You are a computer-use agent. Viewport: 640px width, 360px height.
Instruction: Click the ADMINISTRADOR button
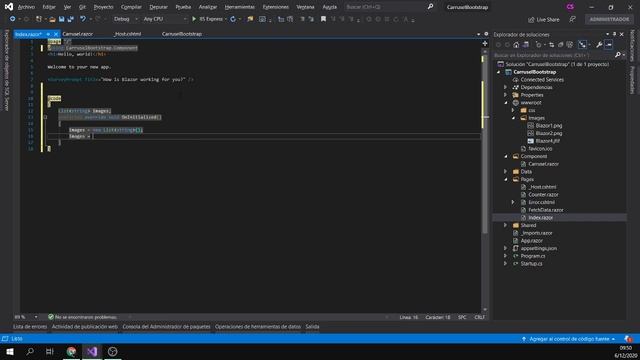pyautogui.click(x=609, y=20)
